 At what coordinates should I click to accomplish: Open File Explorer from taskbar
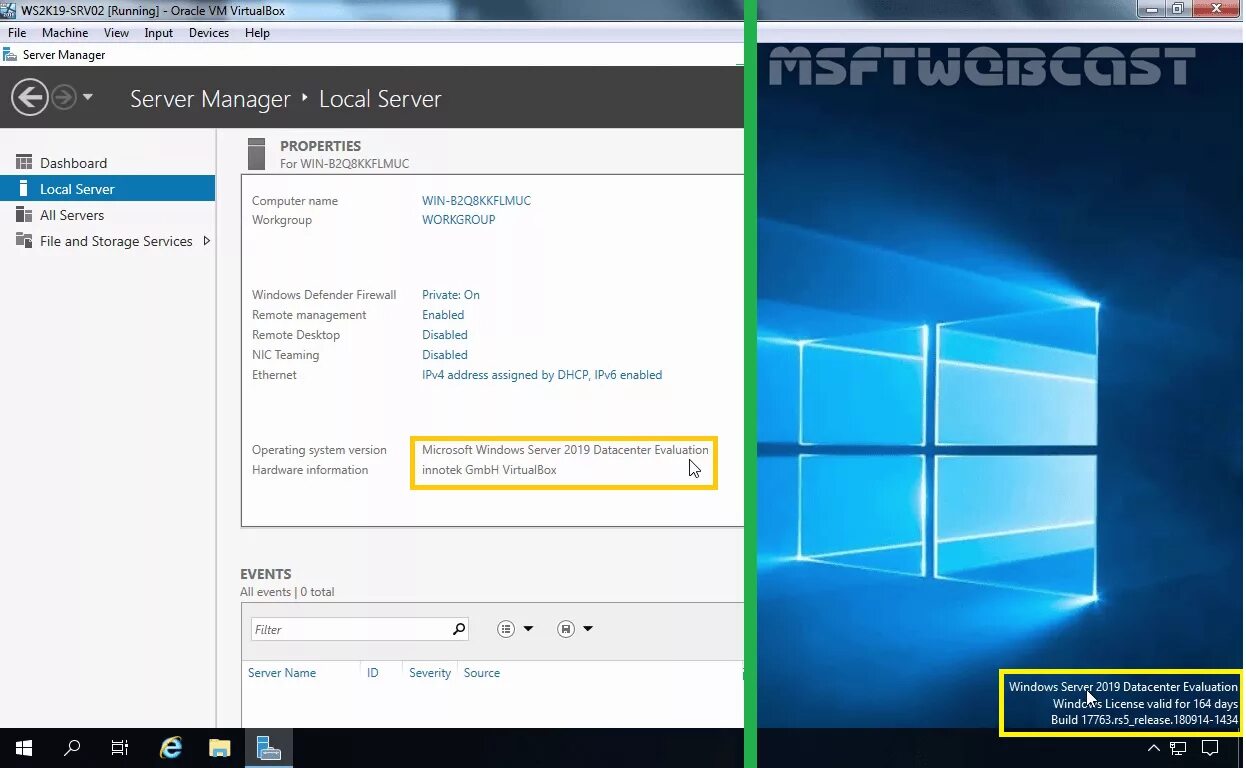tap(220, 747)
